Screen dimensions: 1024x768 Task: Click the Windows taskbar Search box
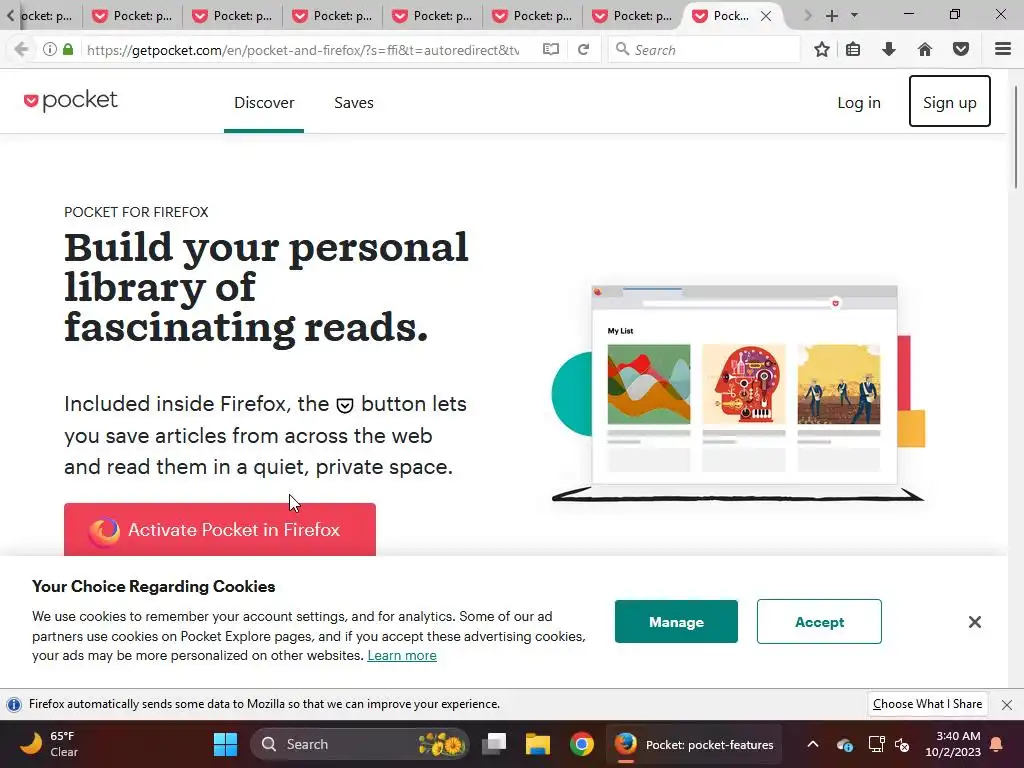(x=359, y=744)
